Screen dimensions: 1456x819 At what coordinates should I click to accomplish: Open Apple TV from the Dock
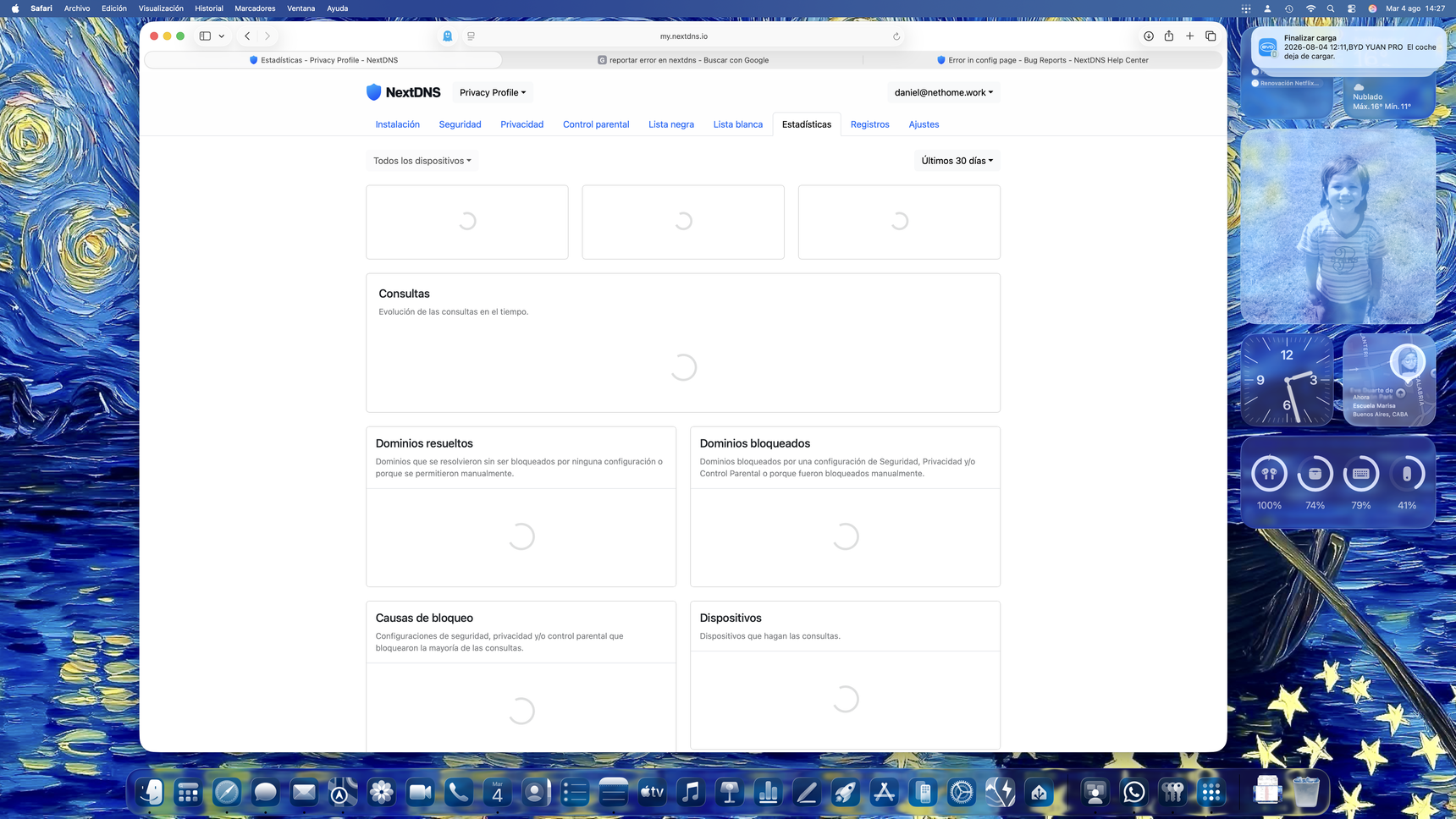click(x=652, y=793)
